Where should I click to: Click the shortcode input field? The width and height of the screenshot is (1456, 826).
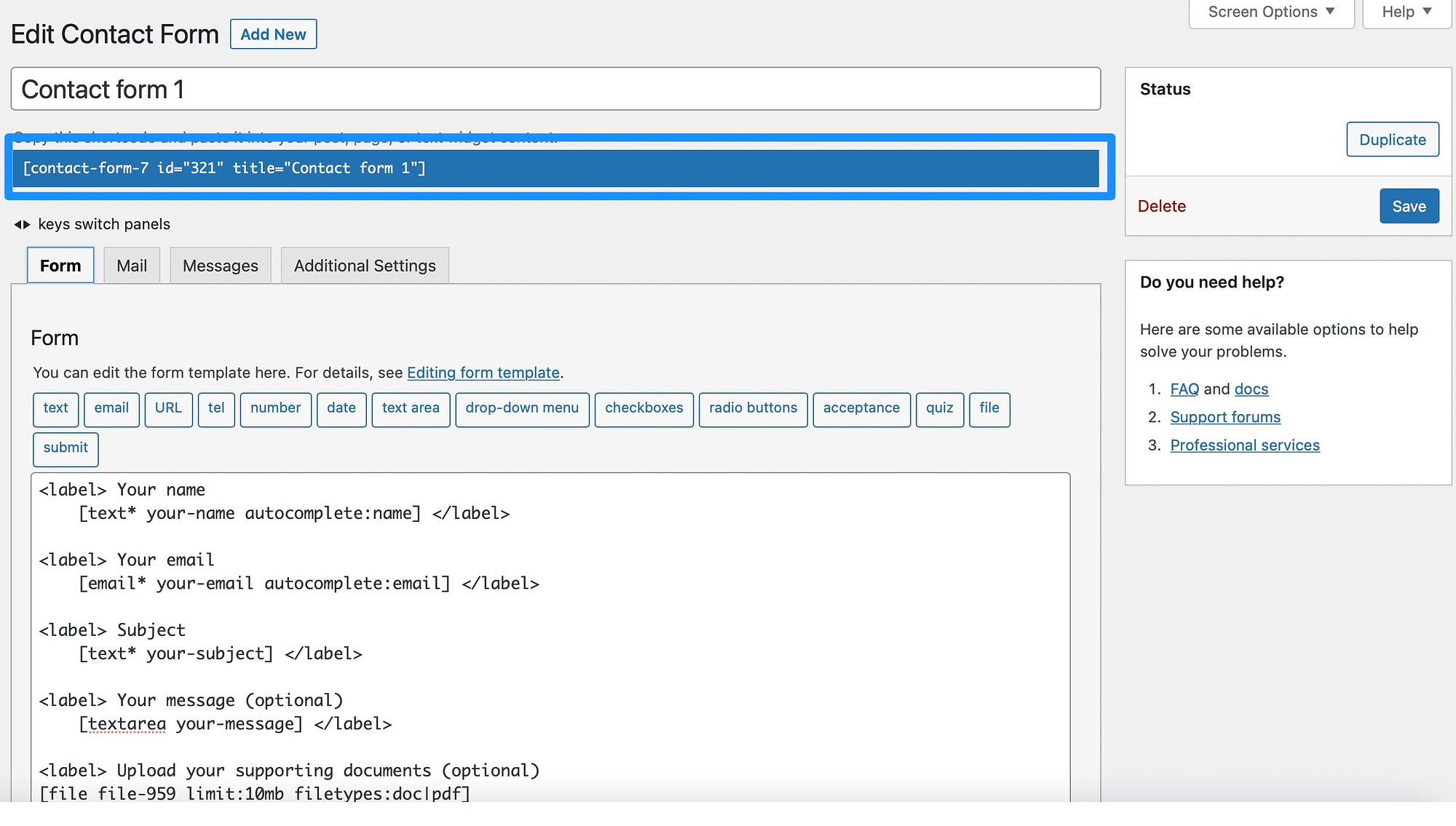click(558, 168)
